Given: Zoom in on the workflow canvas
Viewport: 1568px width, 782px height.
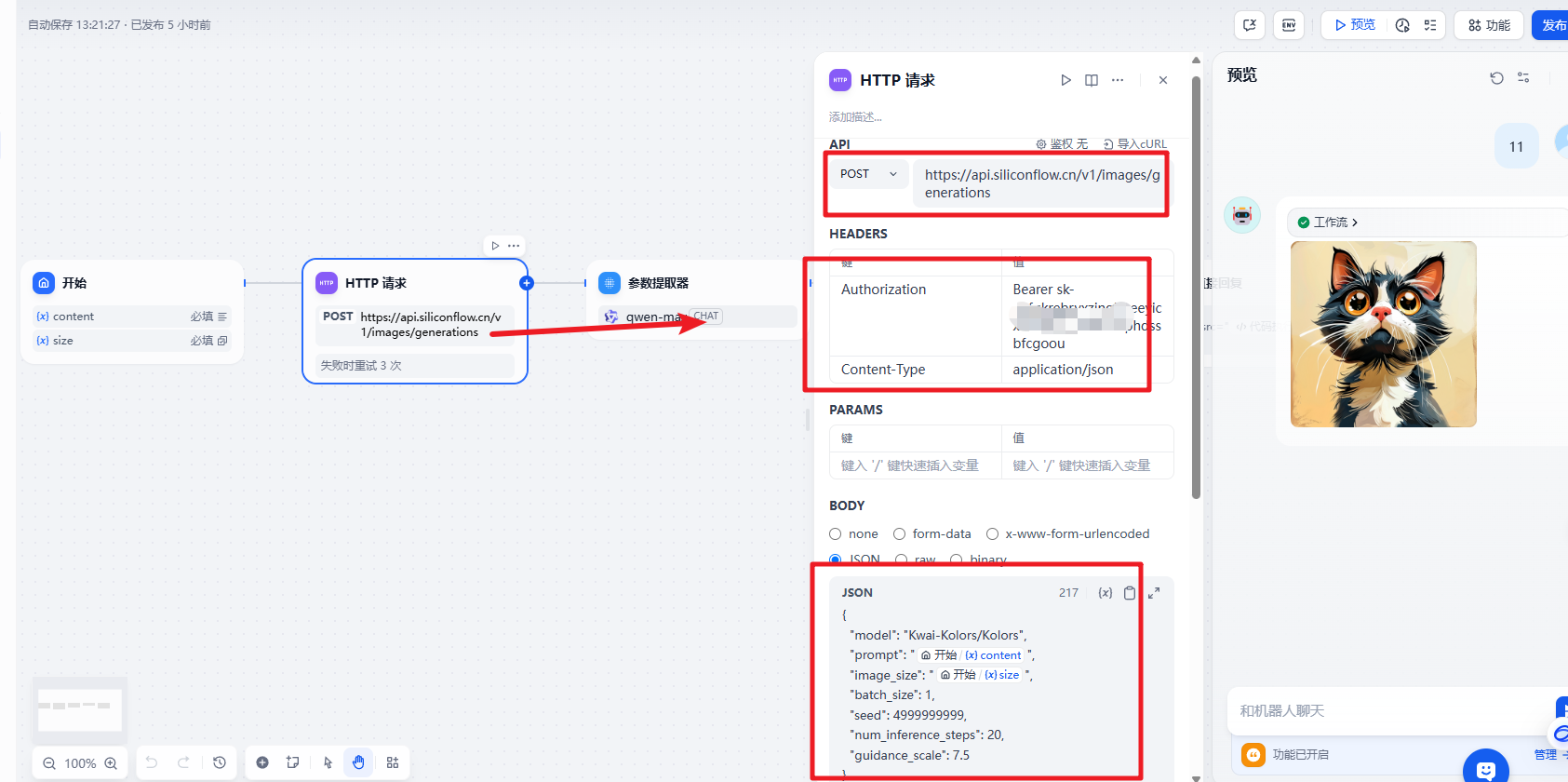Looking at the screenshot, I should pyautogui.click(x=111, y=763).
